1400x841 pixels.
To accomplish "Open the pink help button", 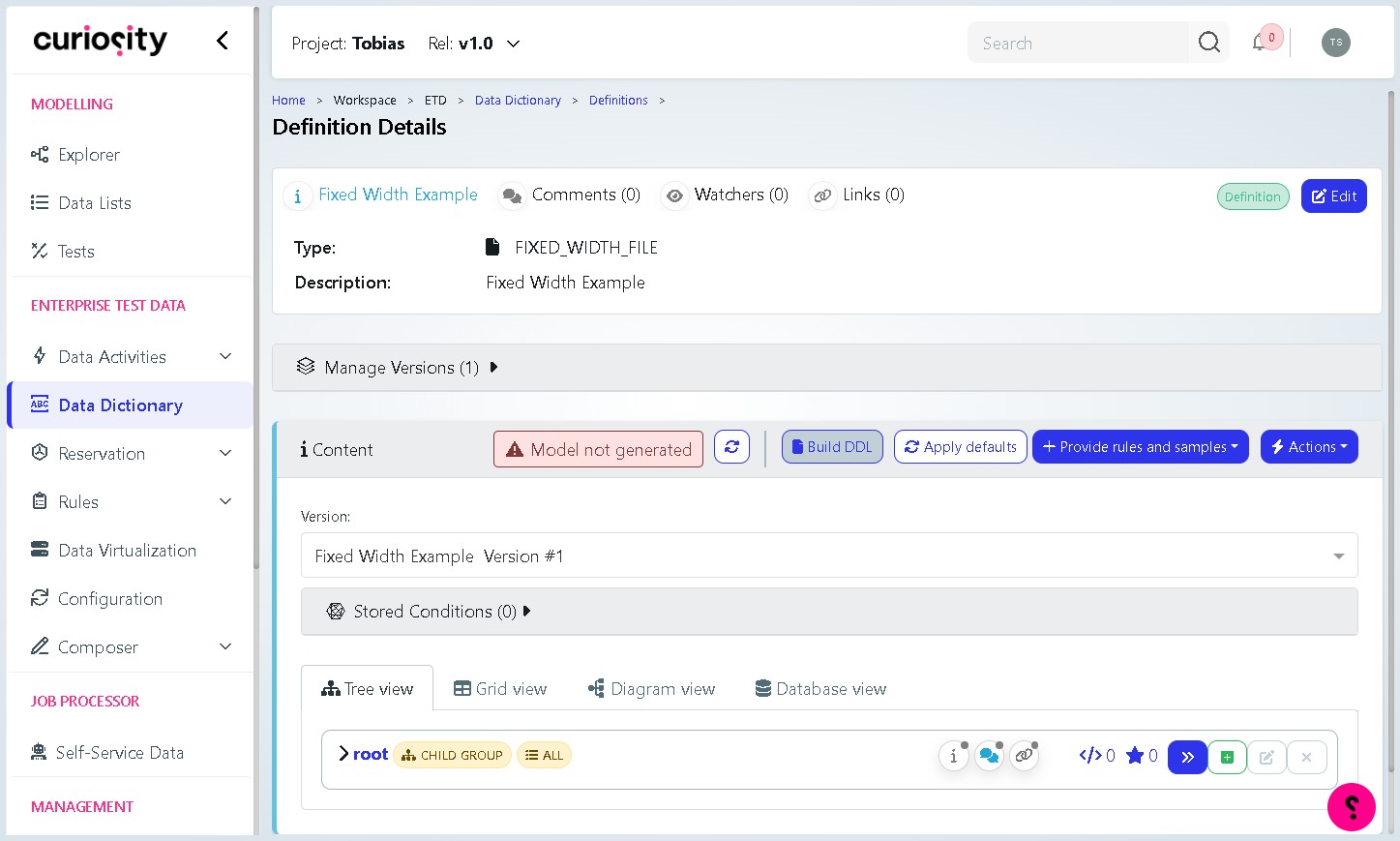I will click(x=1351, y=807).
